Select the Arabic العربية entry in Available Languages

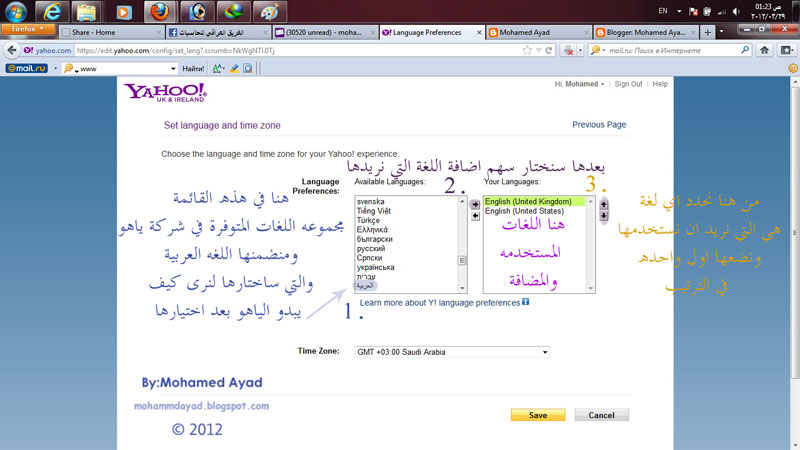point(365,285)
